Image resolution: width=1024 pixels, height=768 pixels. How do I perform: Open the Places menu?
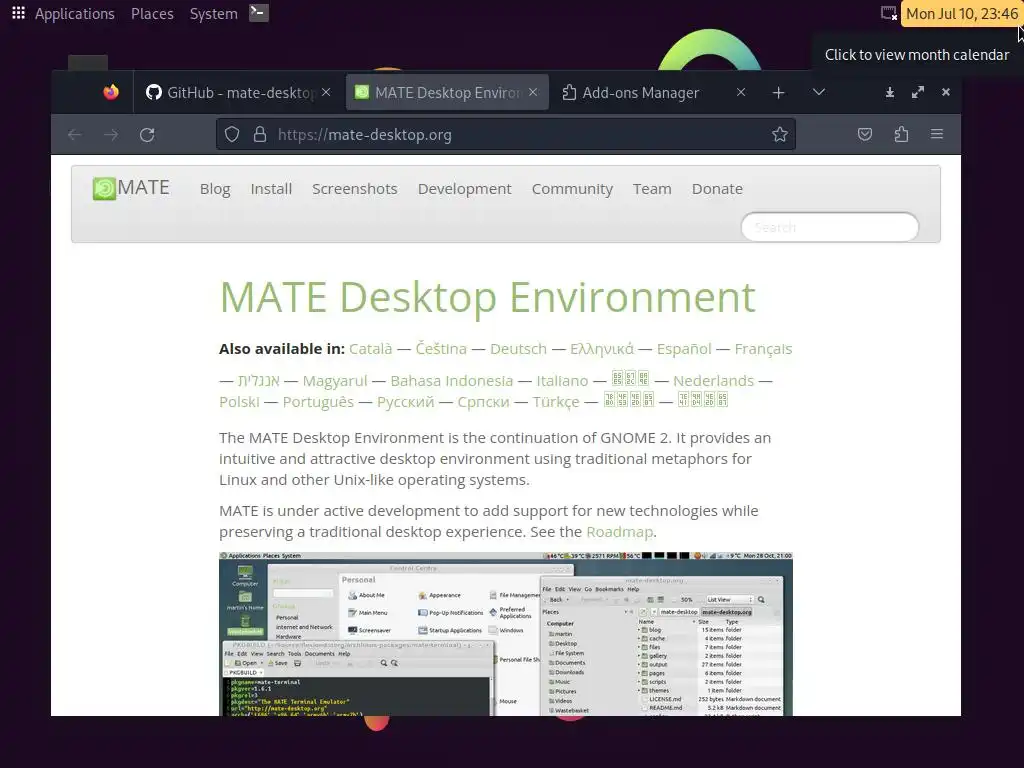152,14
